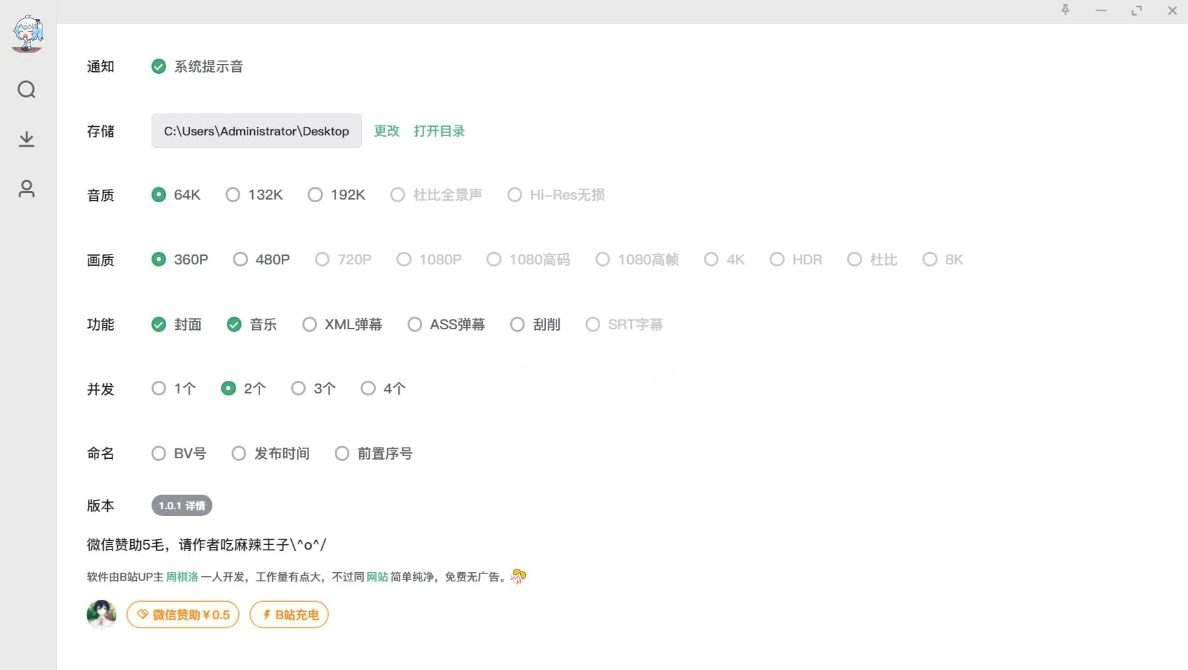Screen dimensions: 1188x670
Task: Open the 周棋洛 author link
Action: point(182,577)
